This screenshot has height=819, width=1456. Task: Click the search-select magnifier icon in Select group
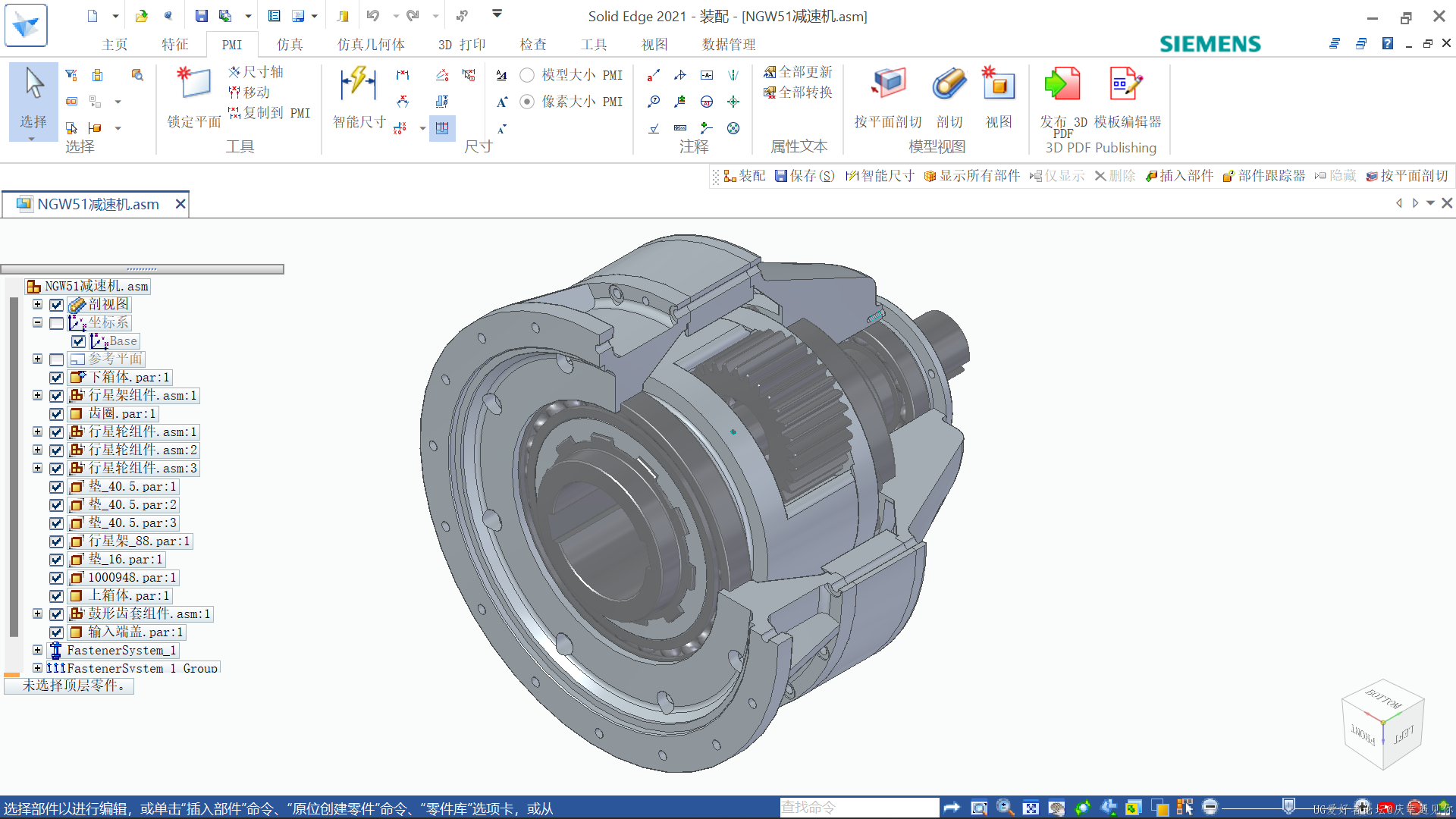(x=137, y=75)
